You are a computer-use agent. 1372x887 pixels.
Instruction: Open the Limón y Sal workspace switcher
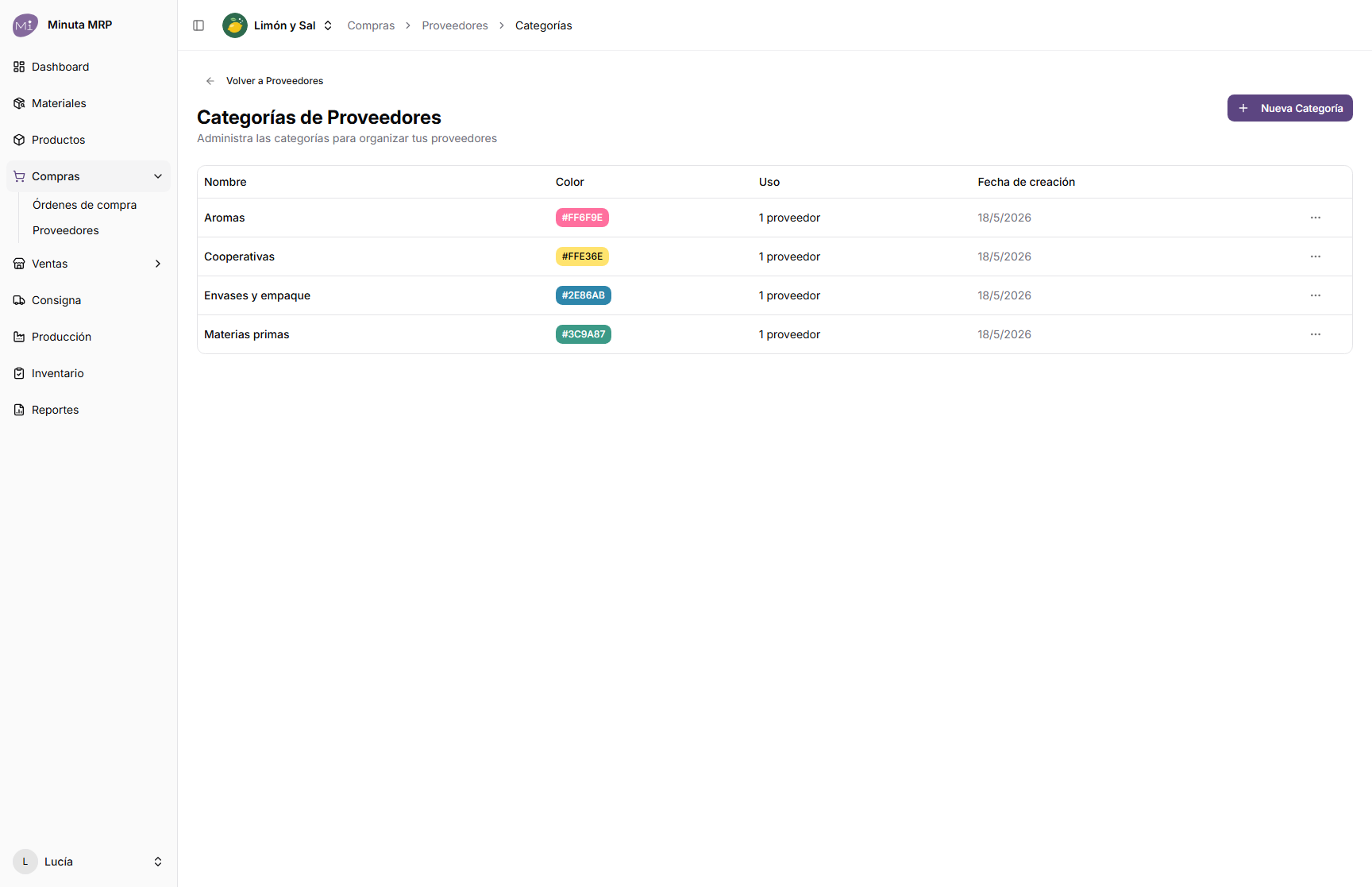click(278, 25)
